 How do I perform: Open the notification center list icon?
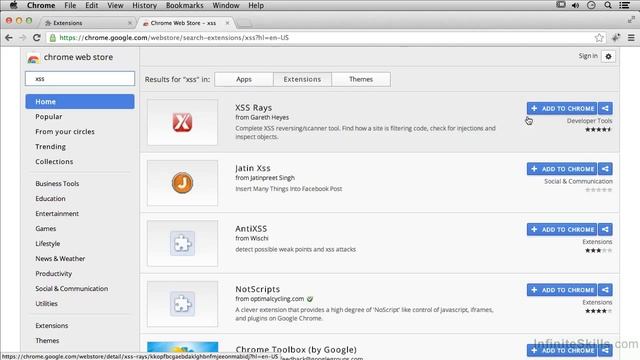[624, 5]
